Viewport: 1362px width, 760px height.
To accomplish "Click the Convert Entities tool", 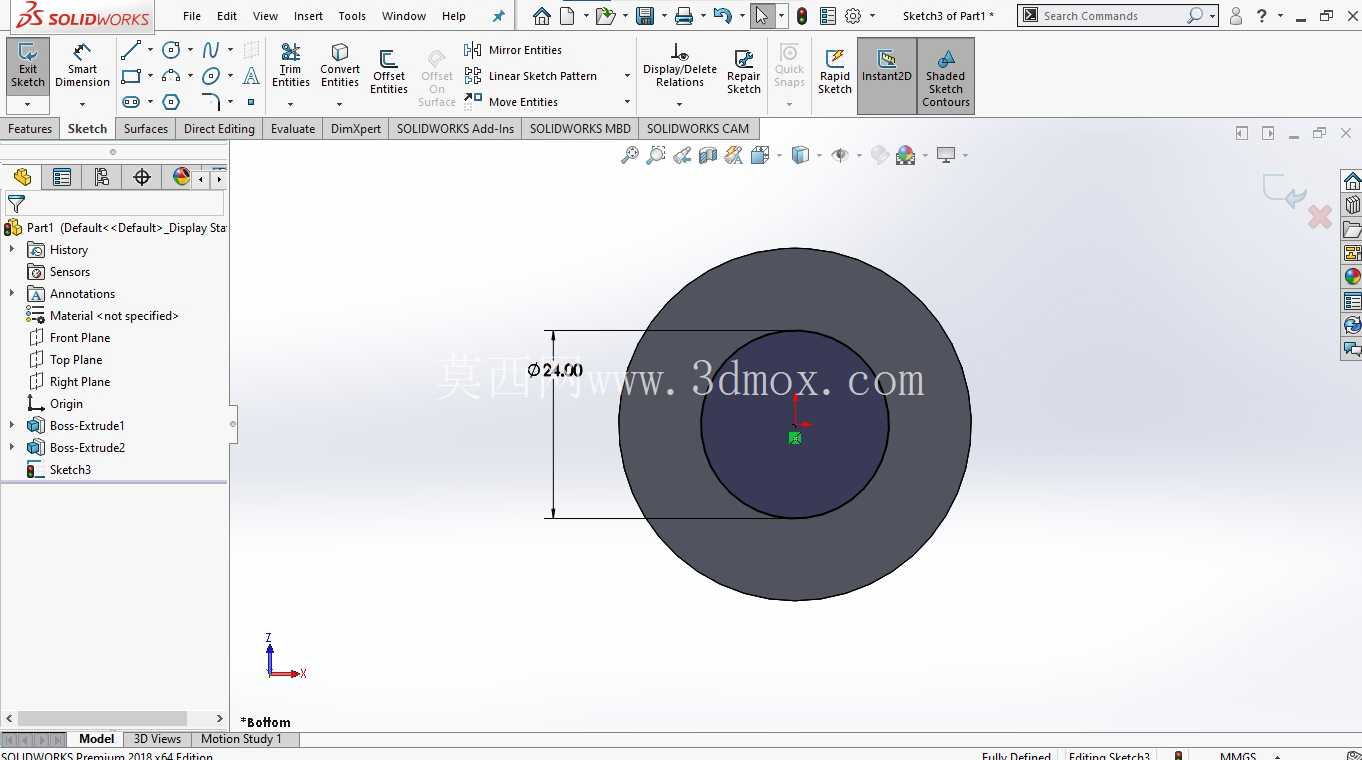I will [340, 66].
